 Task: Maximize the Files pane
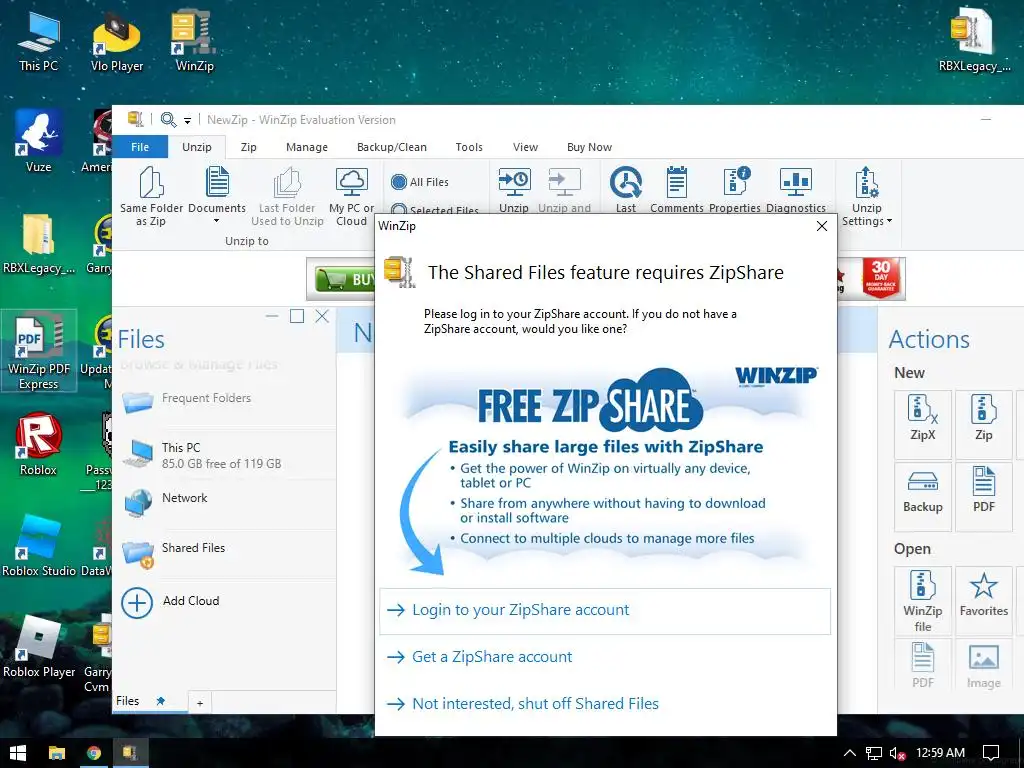297,316
